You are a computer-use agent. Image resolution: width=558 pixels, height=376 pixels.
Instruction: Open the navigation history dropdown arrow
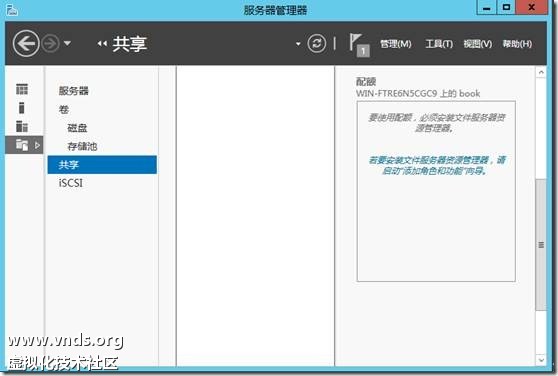(x=67, y=43)
